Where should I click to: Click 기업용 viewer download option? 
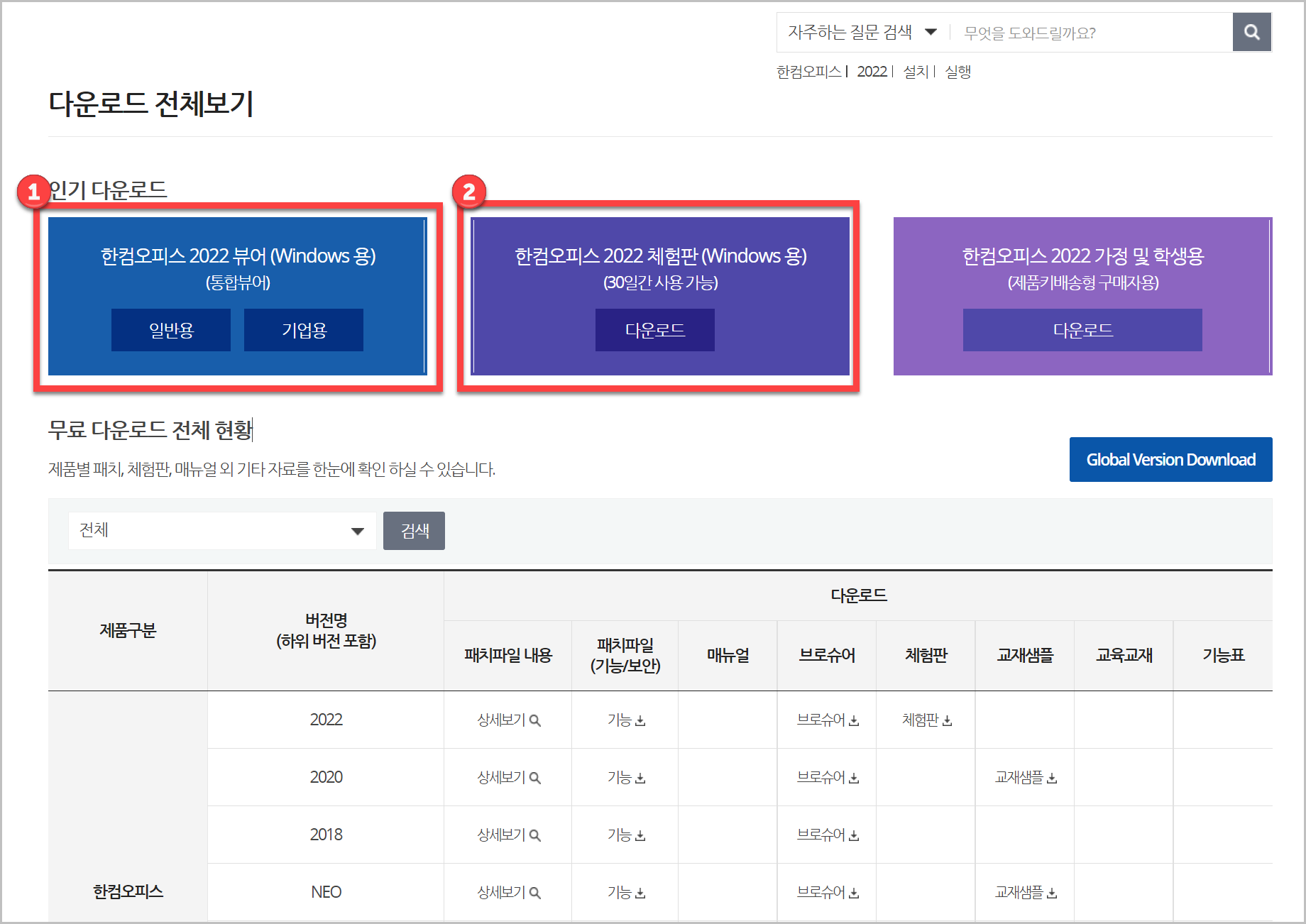coord(303,330)
